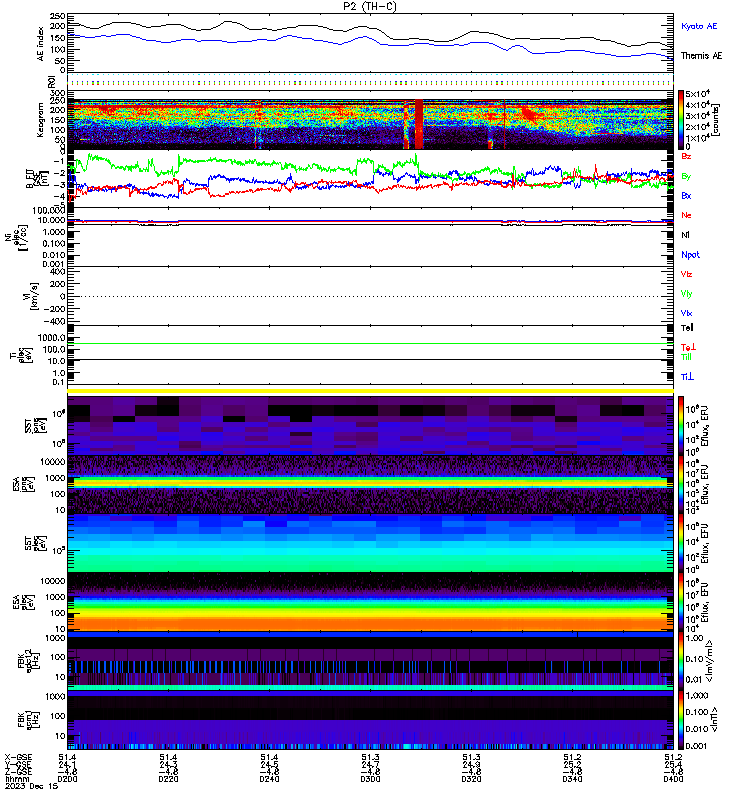This screenshot has height=800, width=750.
Task: Click the 'AE index' y-axis label
Action: [41, 44]
